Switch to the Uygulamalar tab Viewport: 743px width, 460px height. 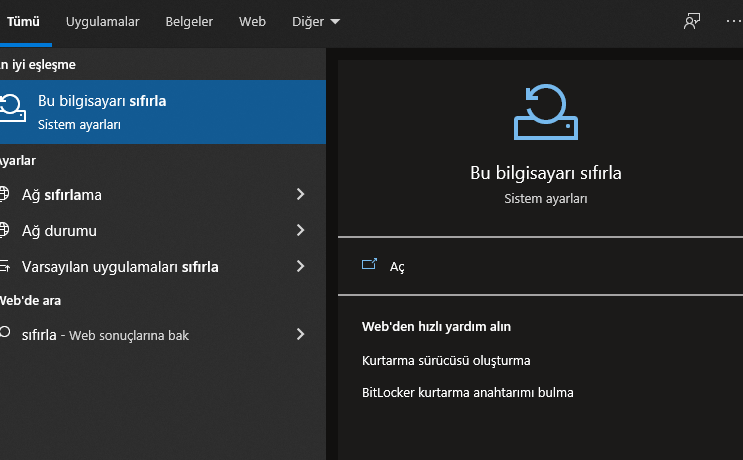pos(103,22)
